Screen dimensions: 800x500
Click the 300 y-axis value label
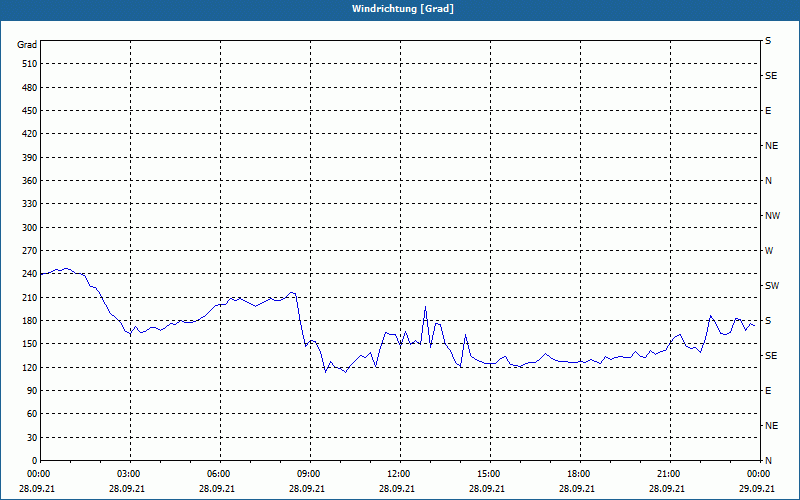[x=30, y=227]
